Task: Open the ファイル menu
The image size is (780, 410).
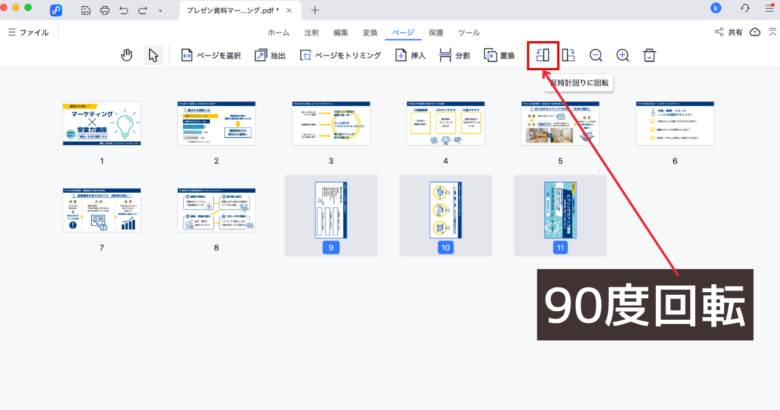Action: pos(27,32)
